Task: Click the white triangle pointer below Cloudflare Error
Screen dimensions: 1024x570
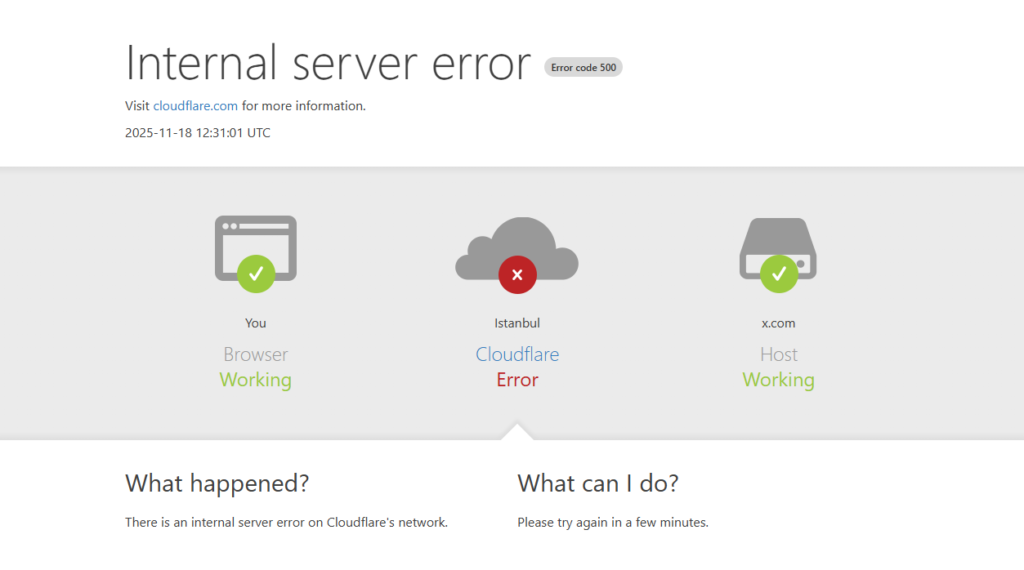Action: click(x=517, y=432)
